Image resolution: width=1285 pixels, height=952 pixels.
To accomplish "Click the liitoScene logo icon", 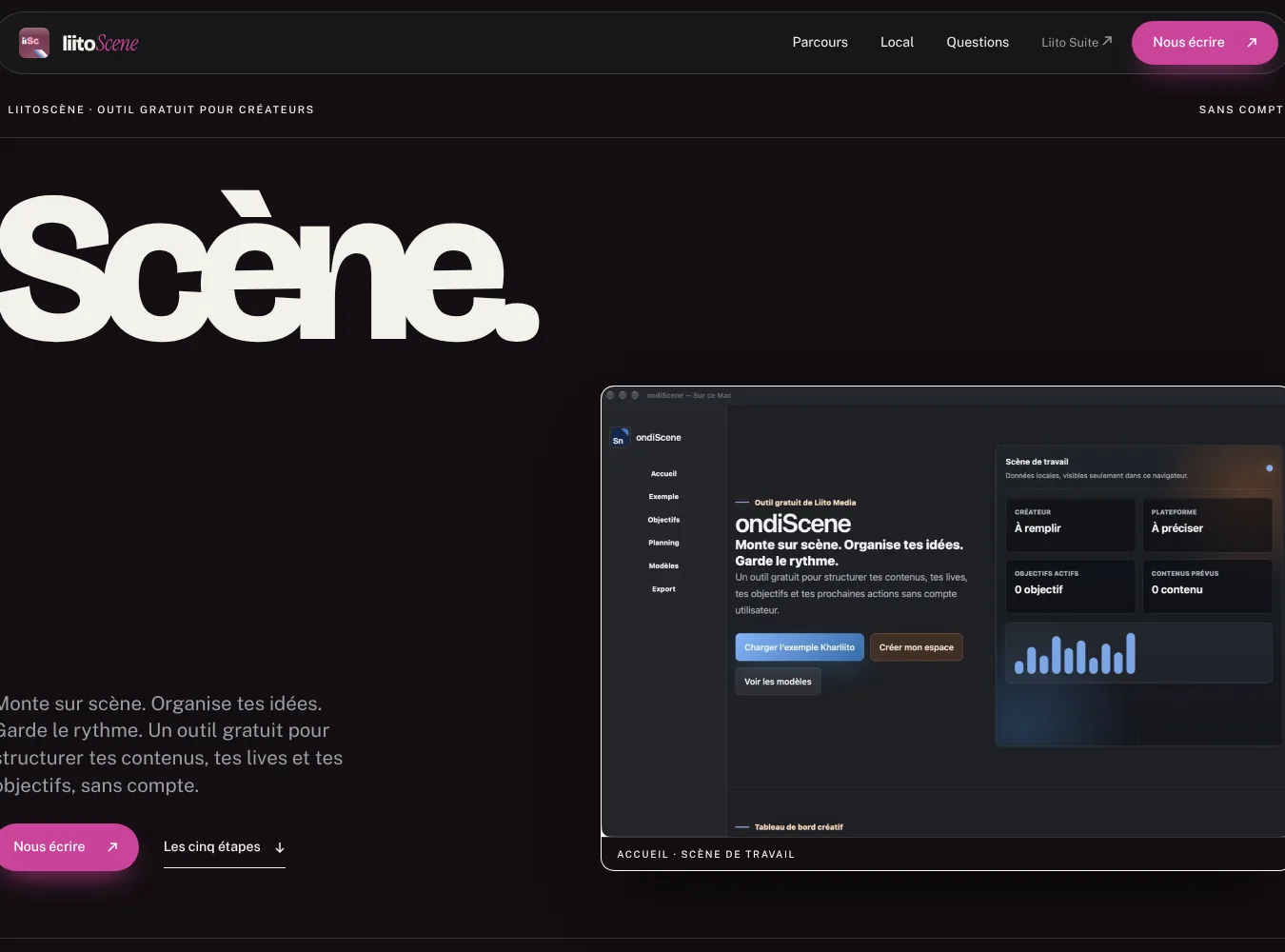I will tap(34, 43).
